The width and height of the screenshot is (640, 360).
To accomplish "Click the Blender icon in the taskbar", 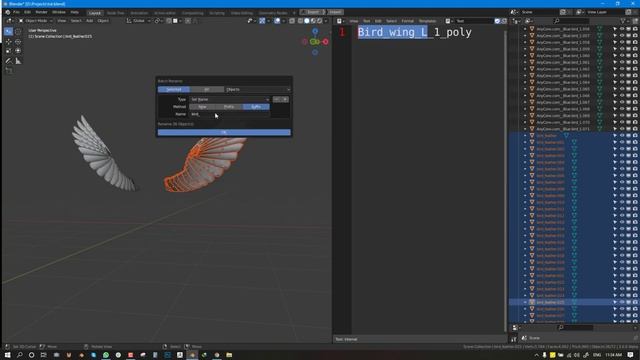I will 192,355.
